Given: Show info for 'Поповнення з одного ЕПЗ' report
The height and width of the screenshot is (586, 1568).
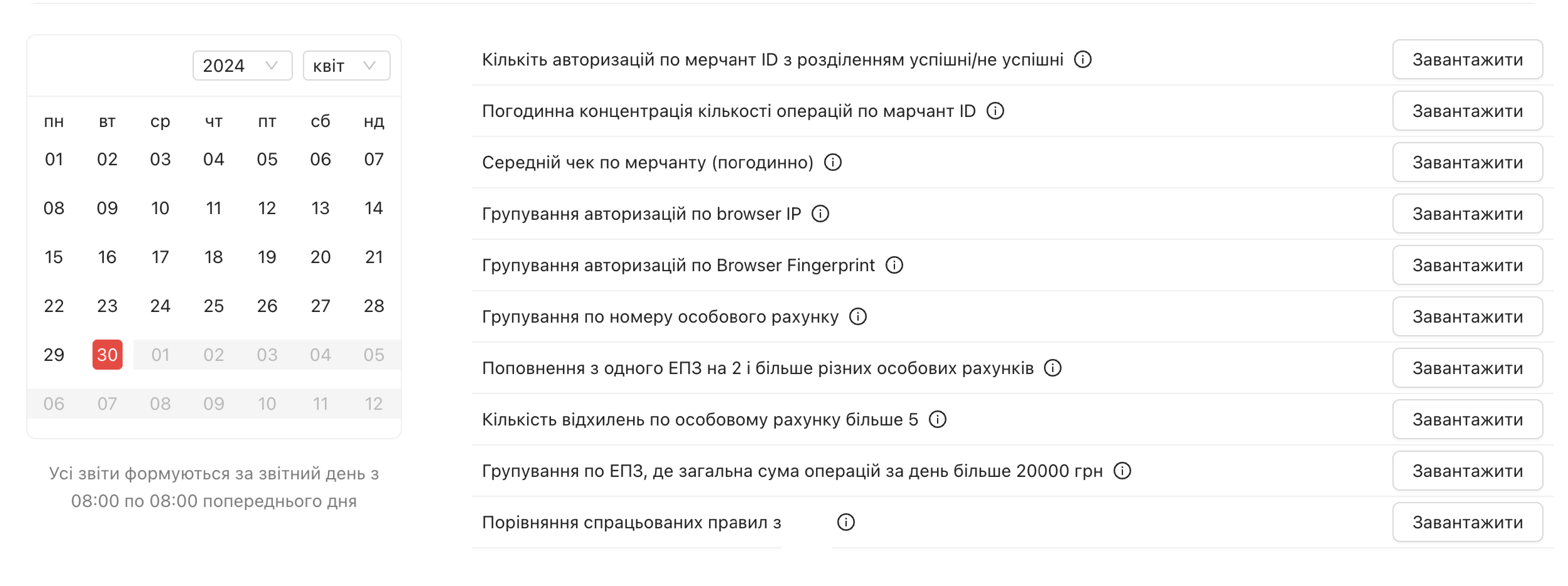Looking at the screenshot, I should (x=1052, y=368).
